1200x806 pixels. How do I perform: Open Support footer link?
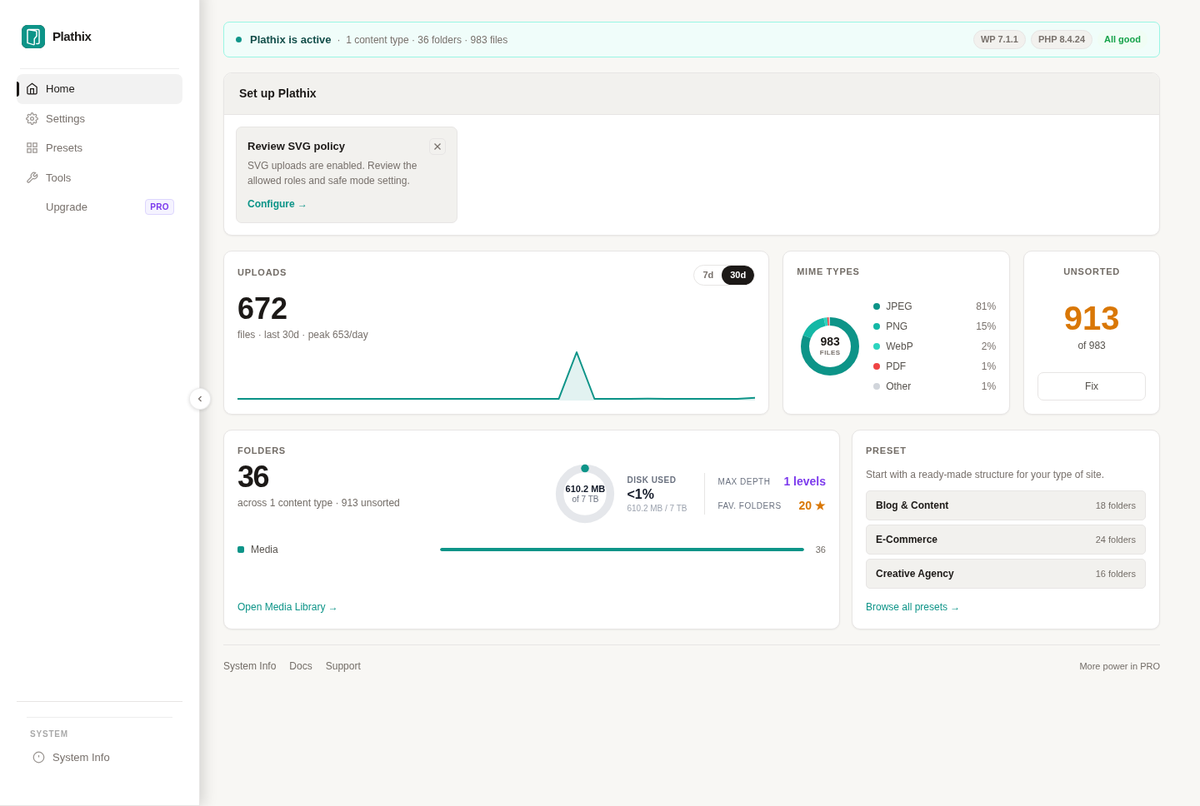tap(343, 666)
